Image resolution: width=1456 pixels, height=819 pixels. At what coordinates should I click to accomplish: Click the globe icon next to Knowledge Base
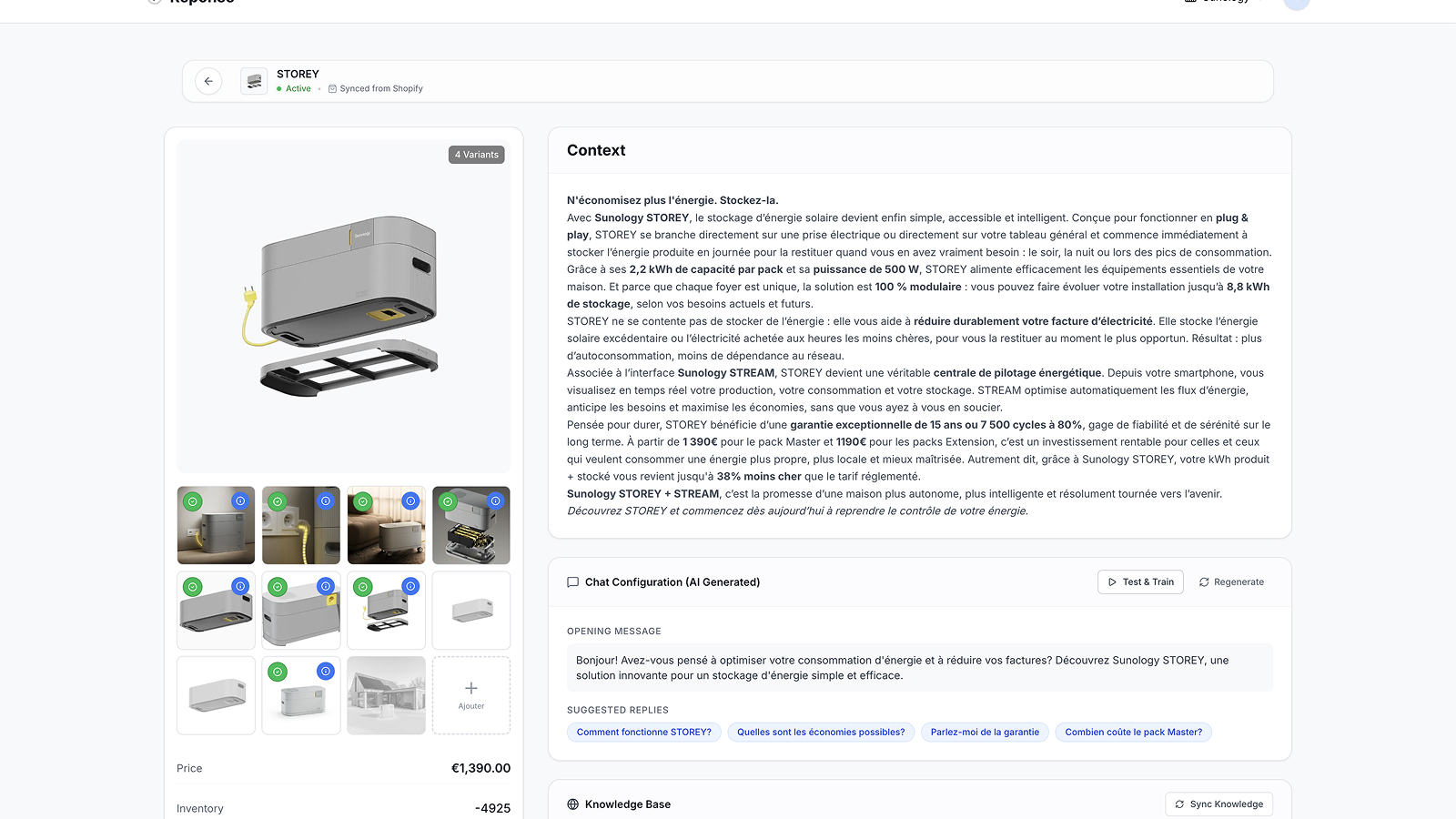click(572, 804)
